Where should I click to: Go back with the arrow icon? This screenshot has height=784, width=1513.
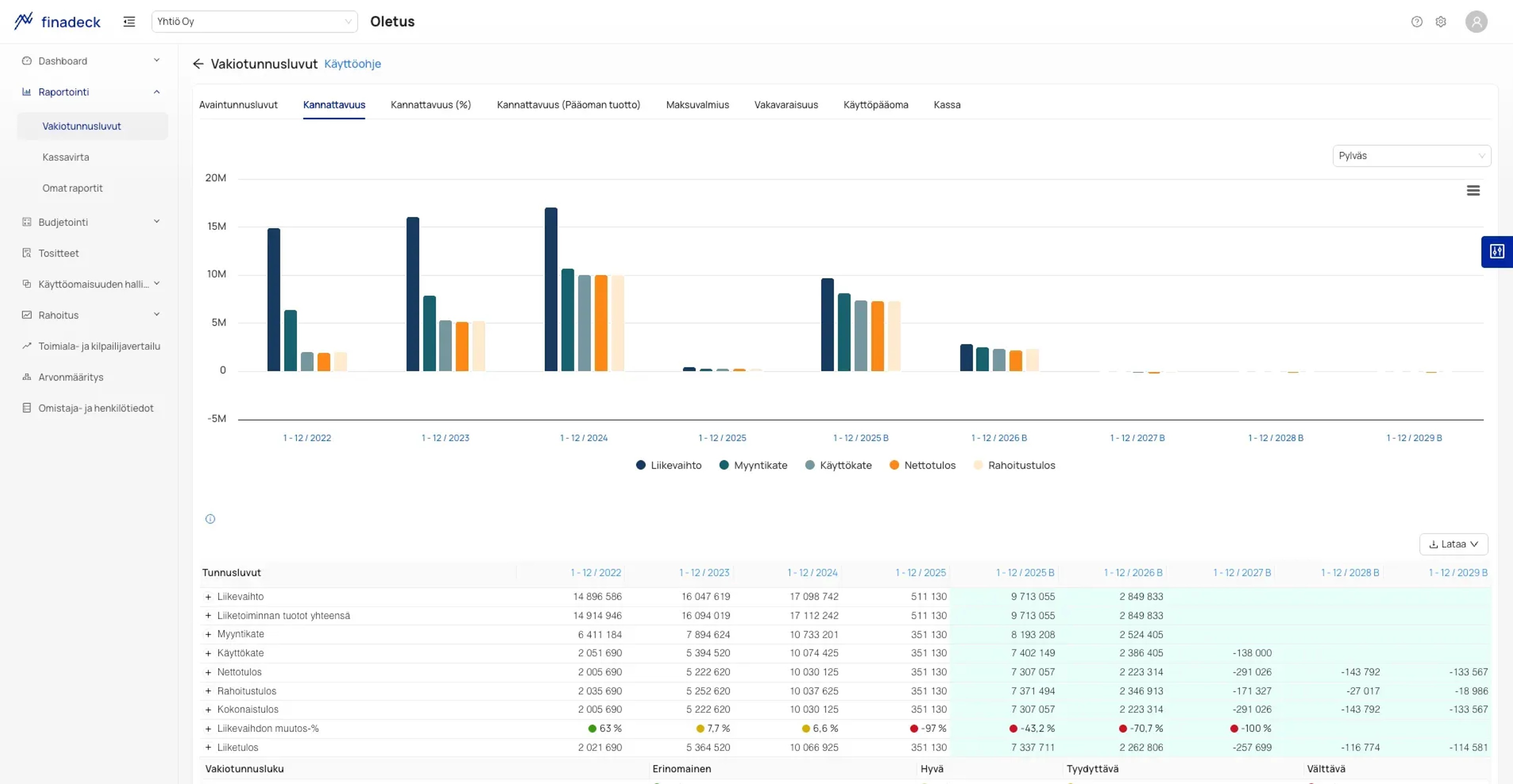click(198, 64)
